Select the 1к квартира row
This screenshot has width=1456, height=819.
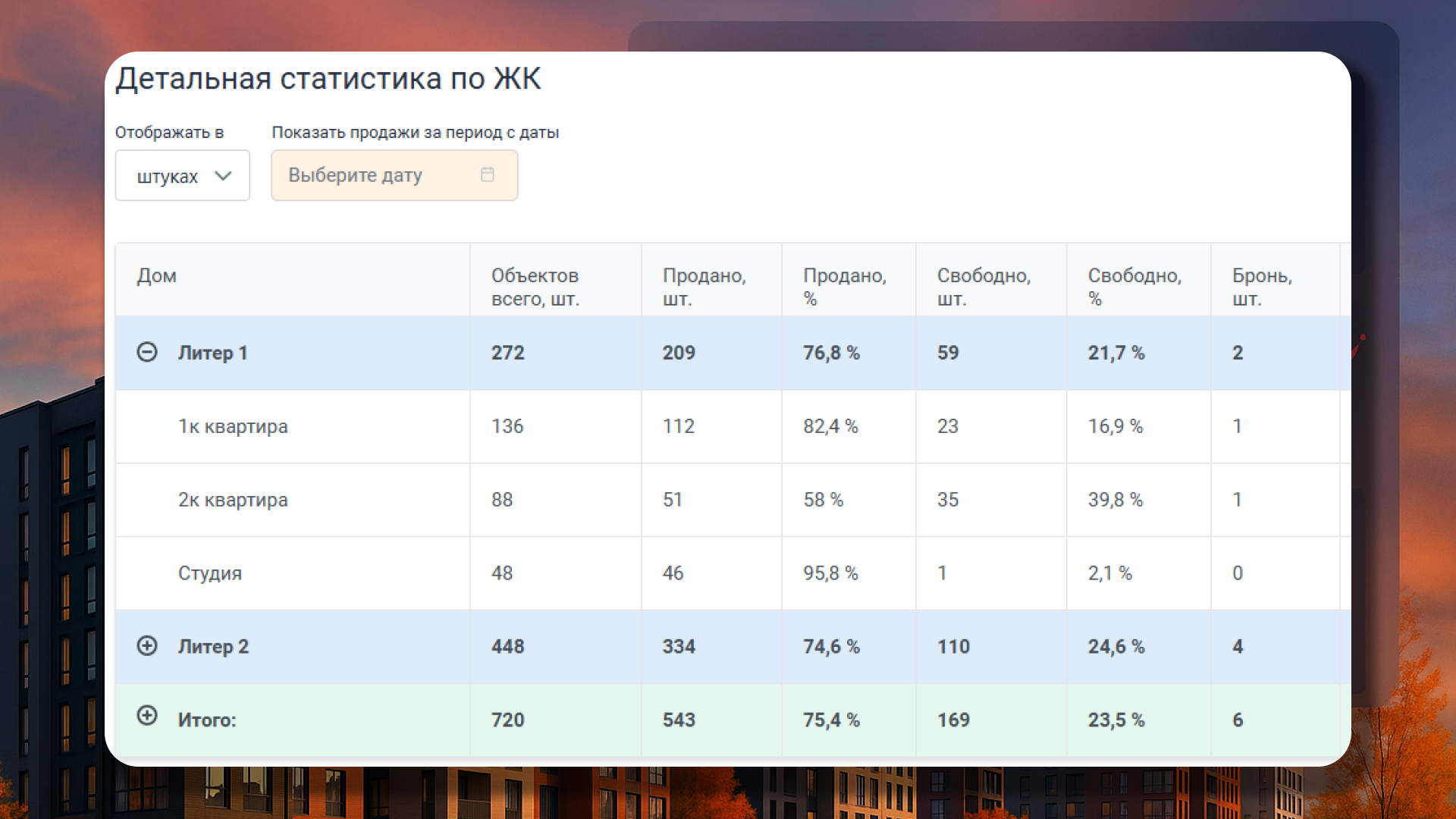[x=233, y=427]
